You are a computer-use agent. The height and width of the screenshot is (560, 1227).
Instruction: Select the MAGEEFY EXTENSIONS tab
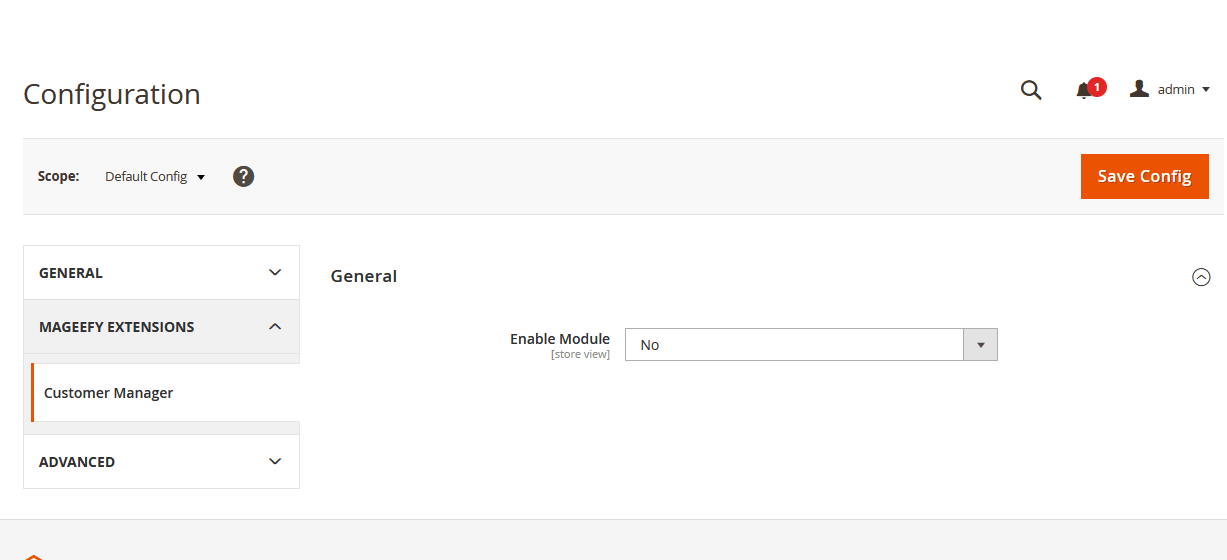click(116, 327)
